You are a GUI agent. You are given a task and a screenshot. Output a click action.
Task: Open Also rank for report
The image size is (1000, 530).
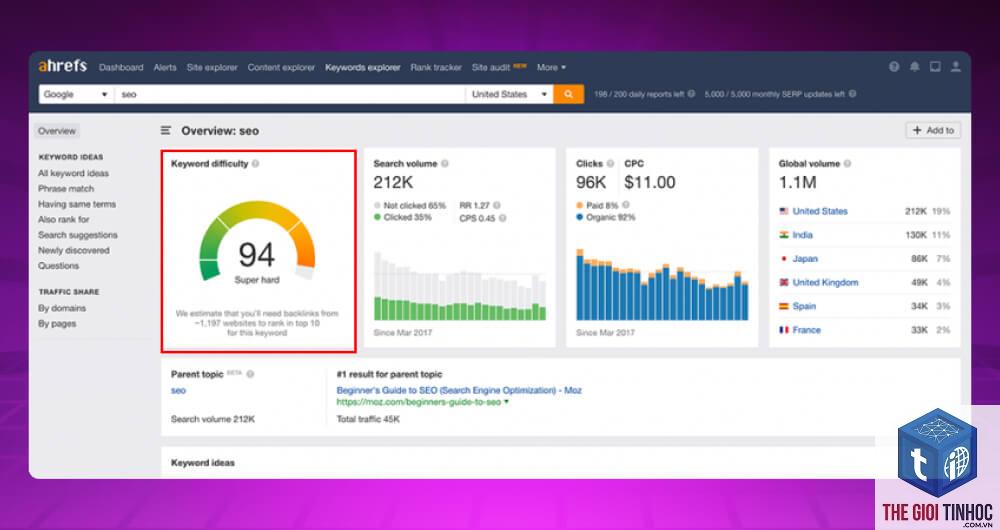pos(64,219)
